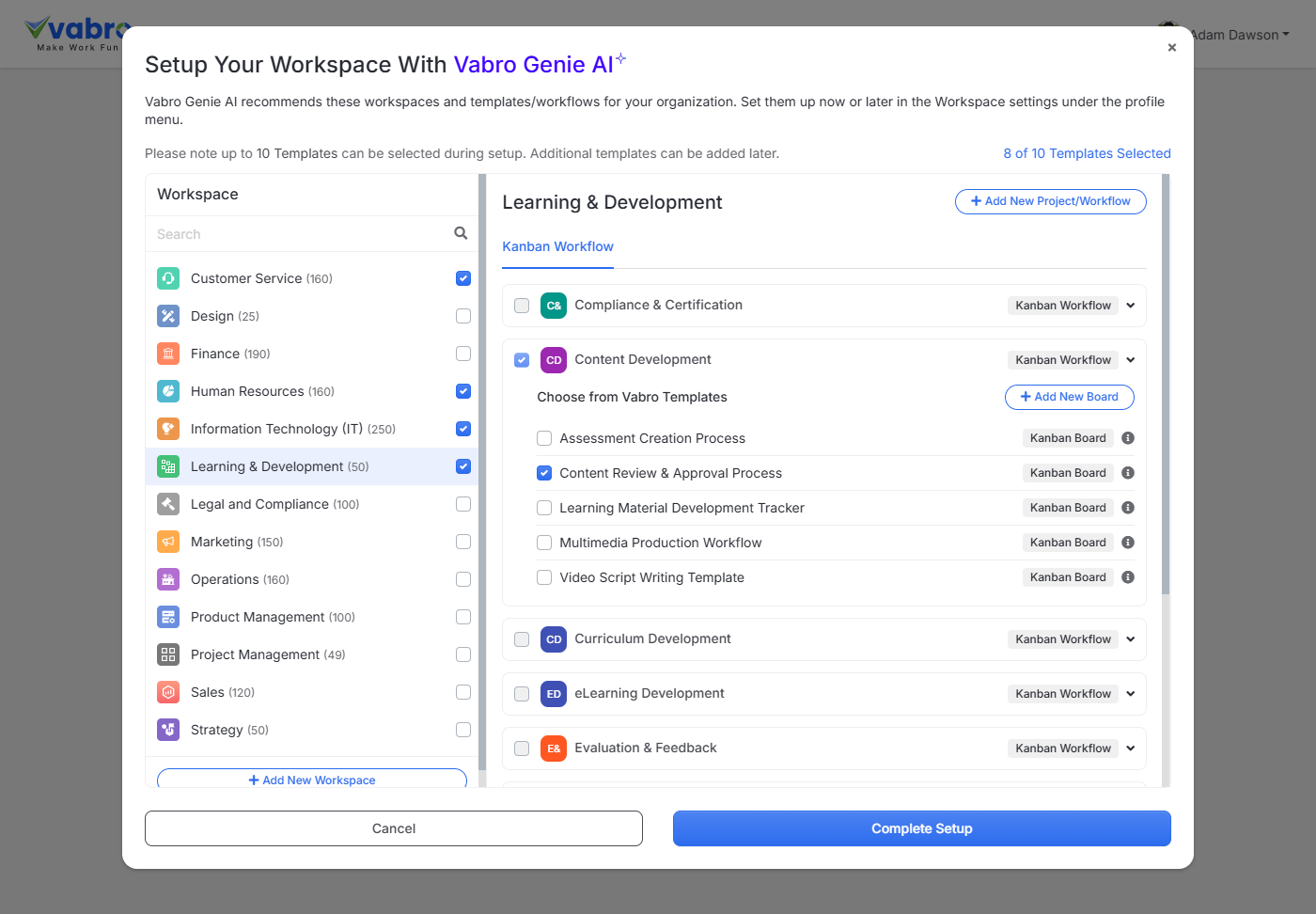Show info for Video Script Writing Template

click(x=1128, y=577)
